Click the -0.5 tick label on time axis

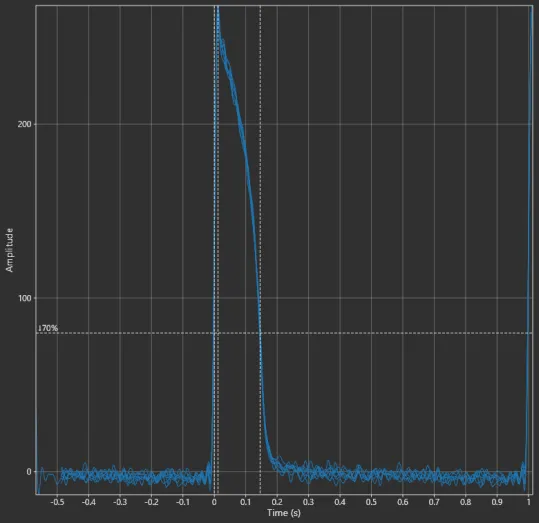[57, 502]
